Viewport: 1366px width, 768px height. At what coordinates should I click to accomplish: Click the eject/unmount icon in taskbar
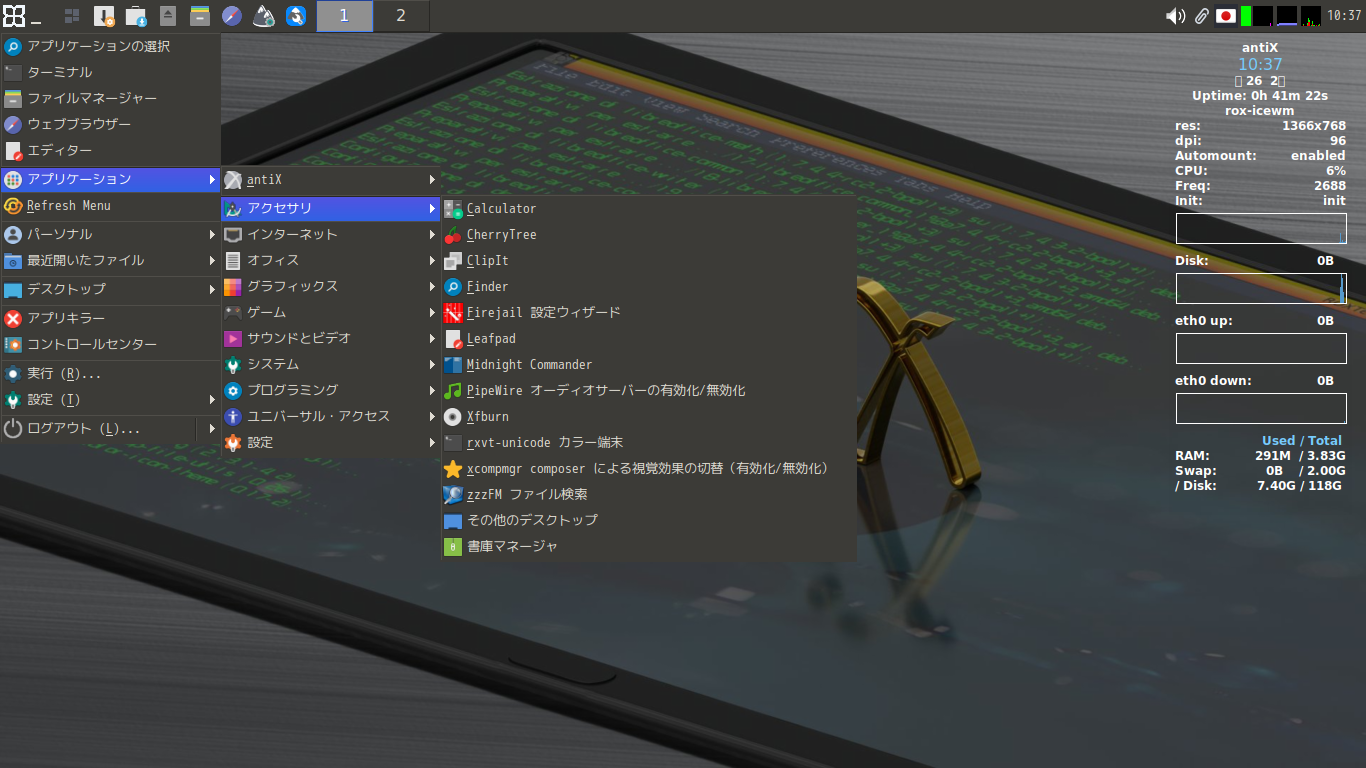(x=168, y=16)
